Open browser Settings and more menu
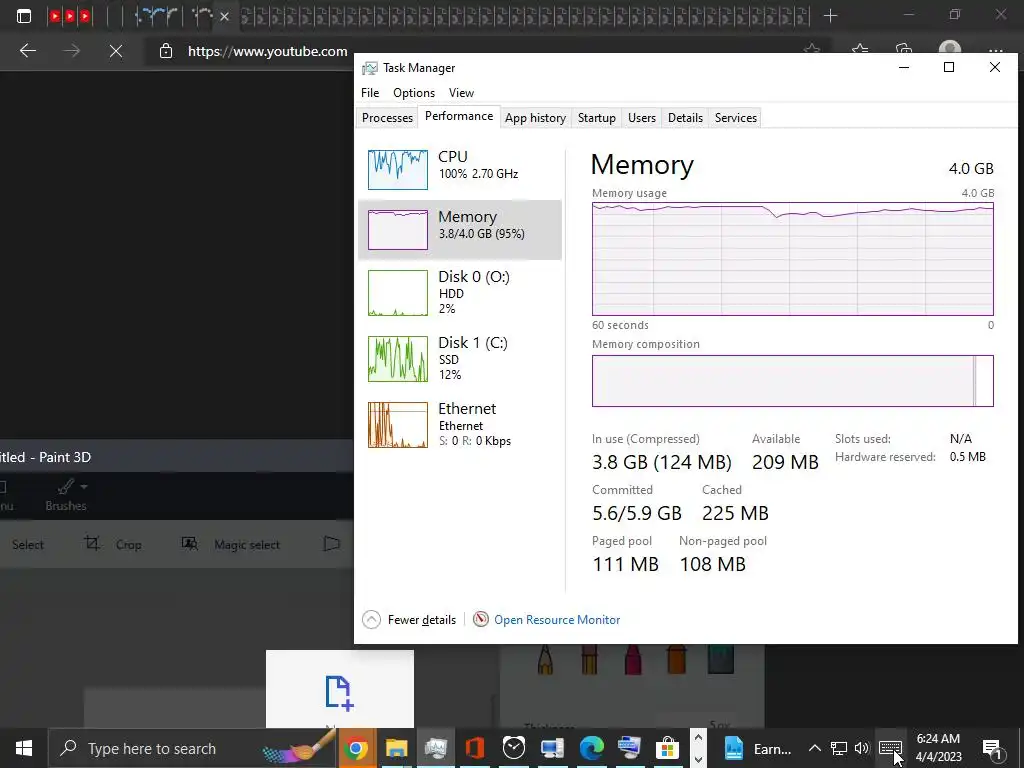The height and width of the screenshot is (768, 1024). click(x=995, y=51)
